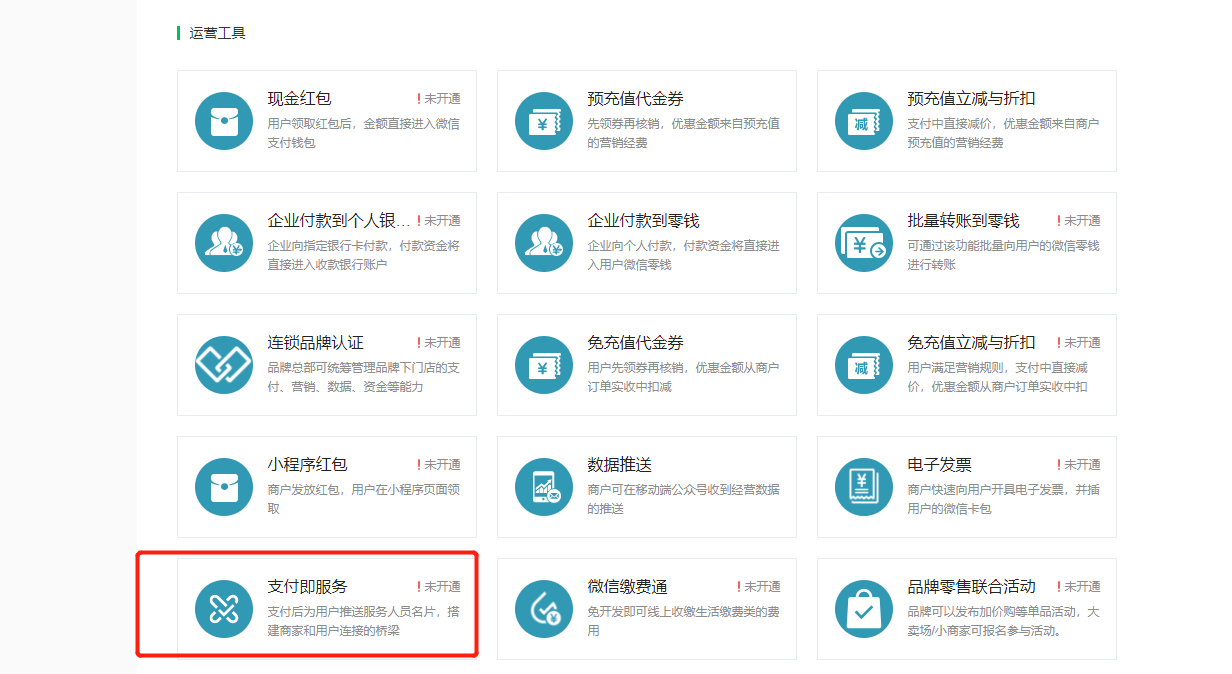Open the 支付即服务 title
The height and width of the screenshot is (674, 1232).
click(x=308, y=587)
